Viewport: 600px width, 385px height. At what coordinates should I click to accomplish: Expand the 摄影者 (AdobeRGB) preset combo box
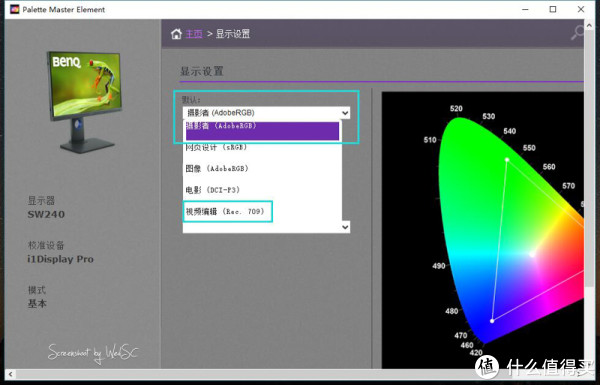pos(266,113)
